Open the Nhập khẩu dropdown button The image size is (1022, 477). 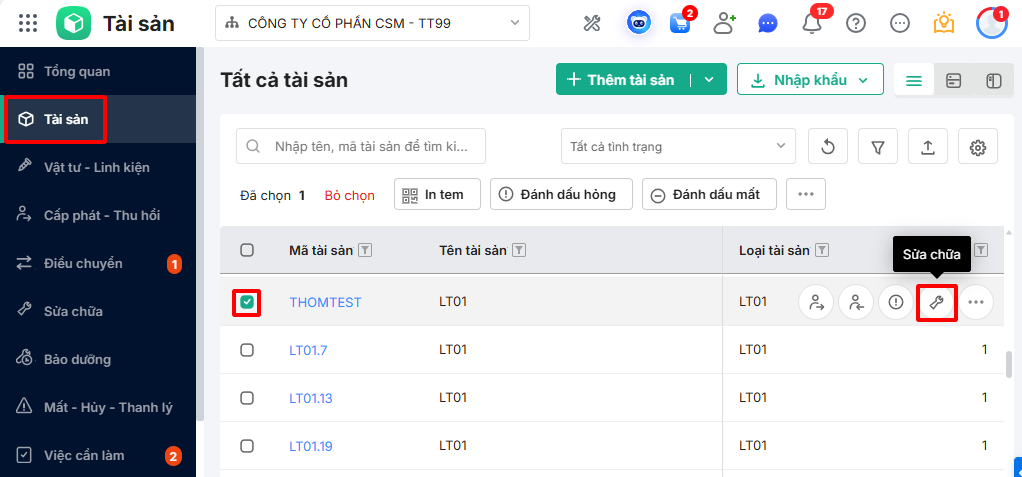pos(810,80)
